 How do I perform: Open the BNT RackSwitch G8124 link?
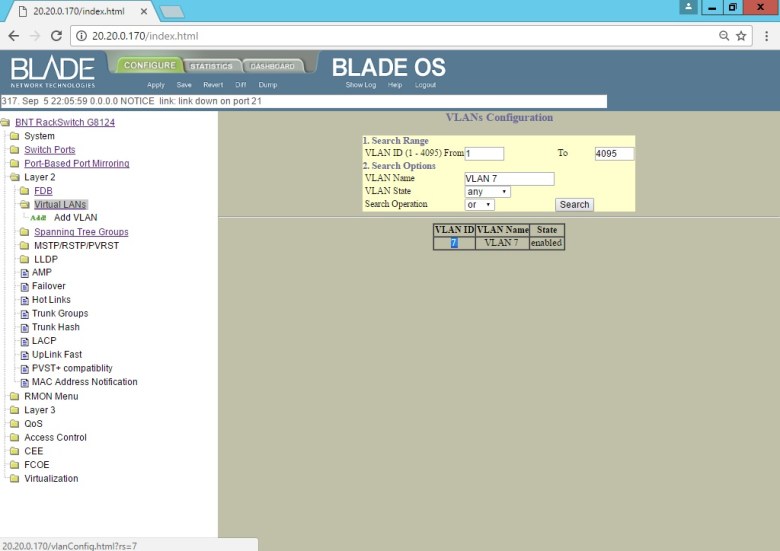(65, 122)
